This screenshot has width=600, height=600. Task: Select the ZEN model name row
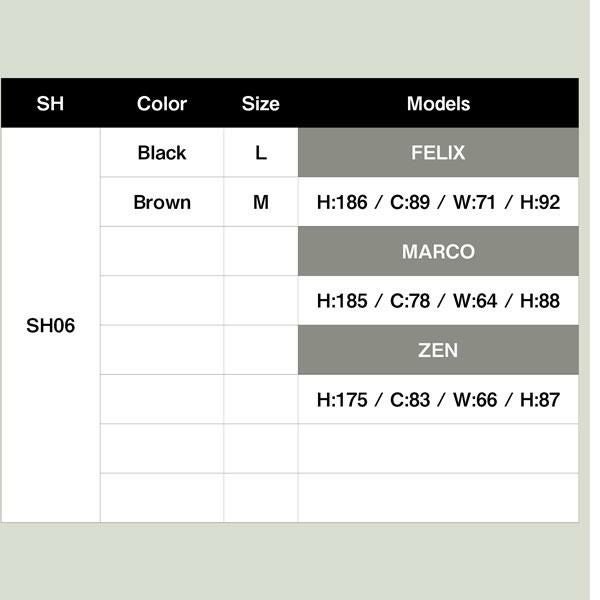pos(438,350)
